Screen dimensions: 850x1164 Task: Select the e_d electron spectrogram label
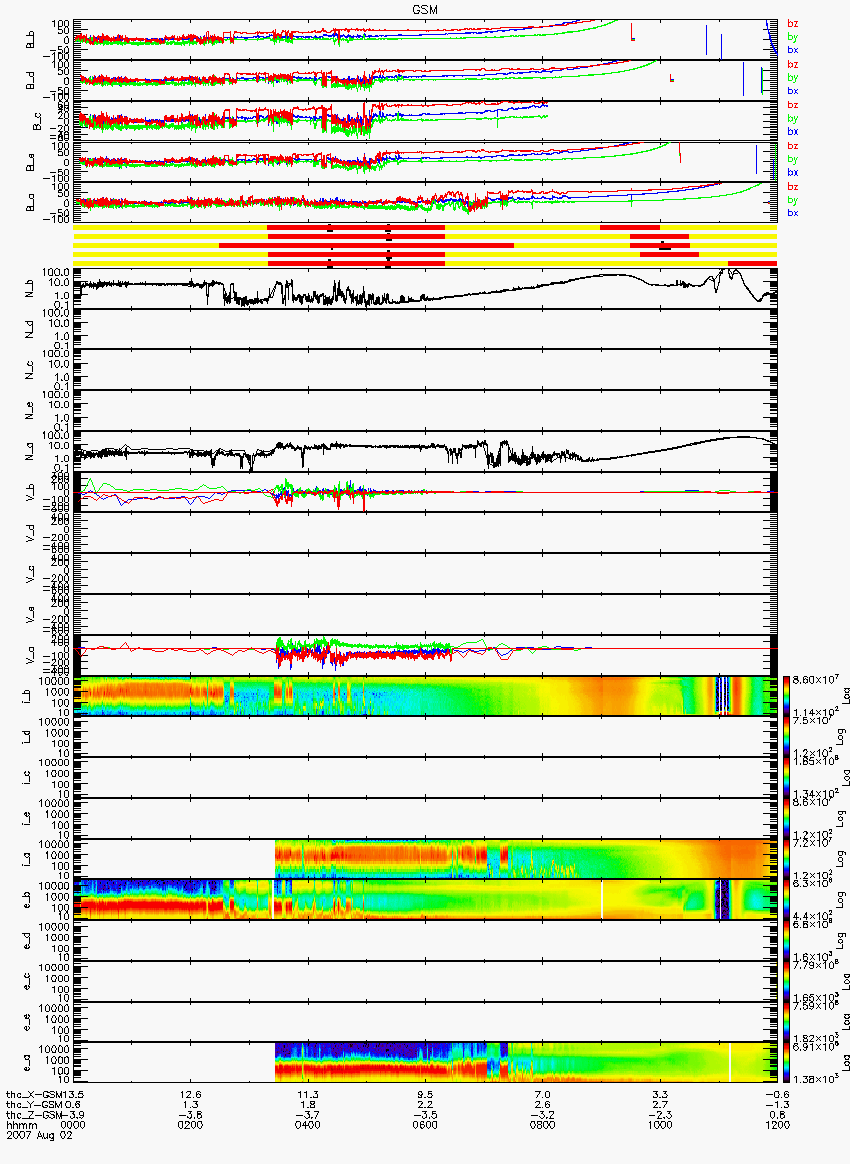[26, 940]
